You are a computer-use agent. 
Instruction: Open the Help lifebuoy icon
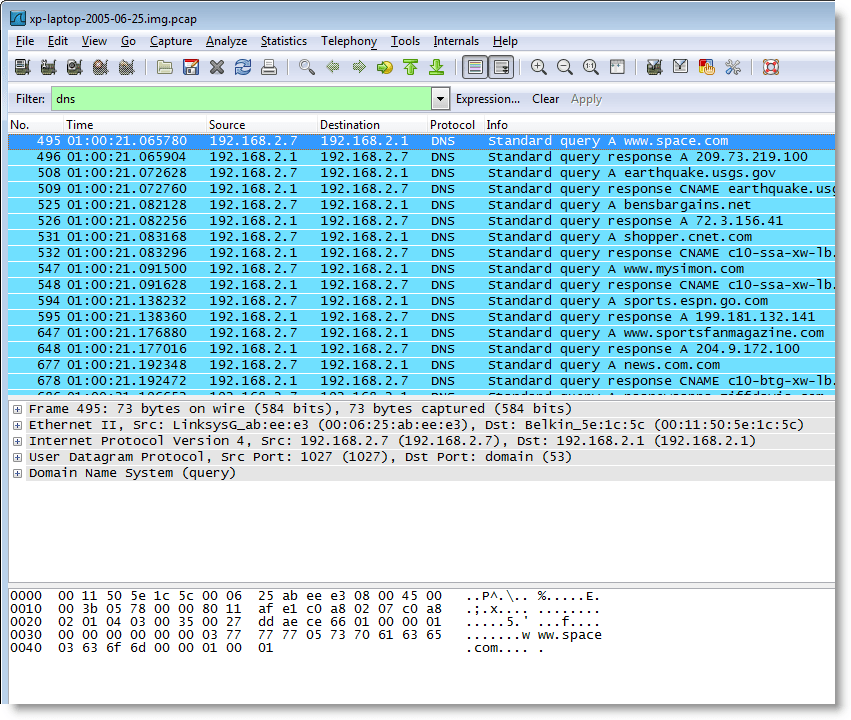point(771,67)
